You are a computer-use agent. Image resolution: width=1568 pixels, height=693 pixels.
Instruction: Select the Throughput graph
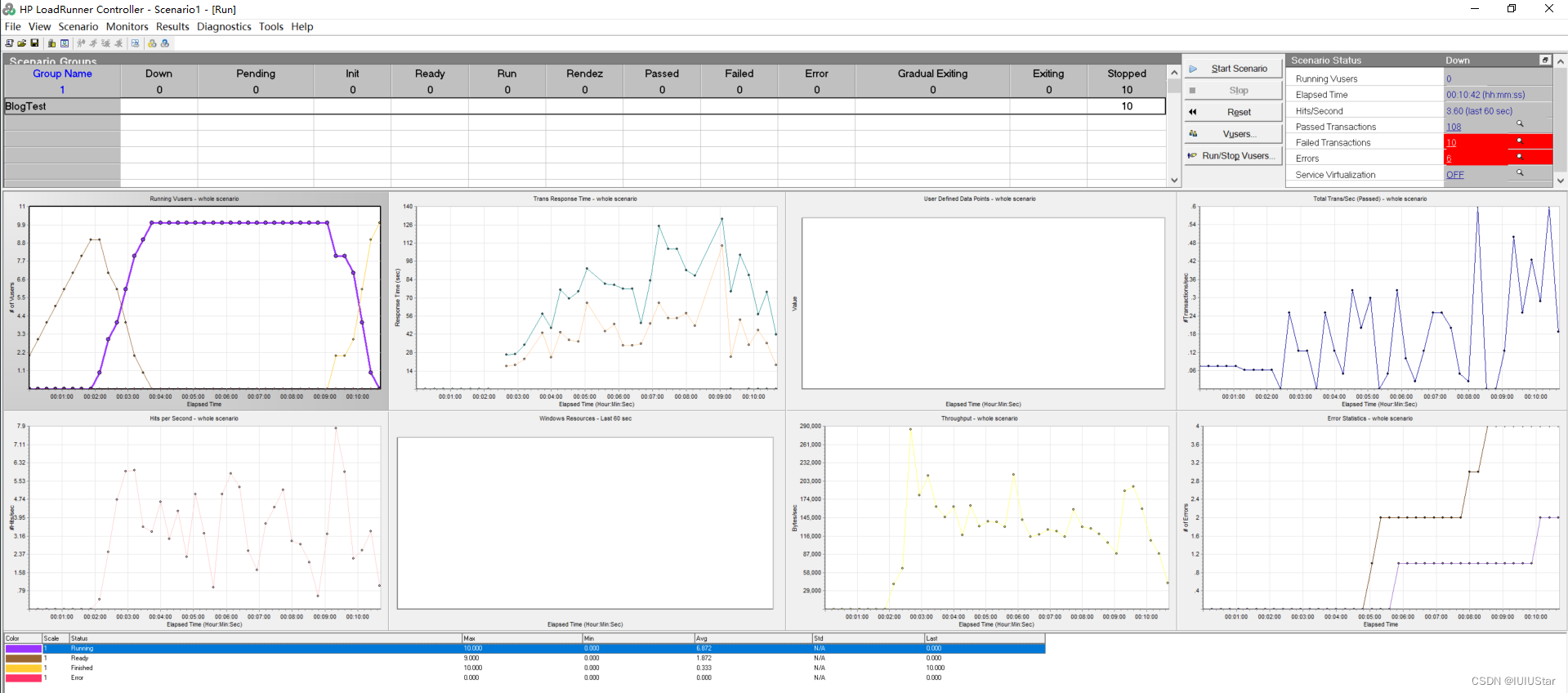coord(981,521)
